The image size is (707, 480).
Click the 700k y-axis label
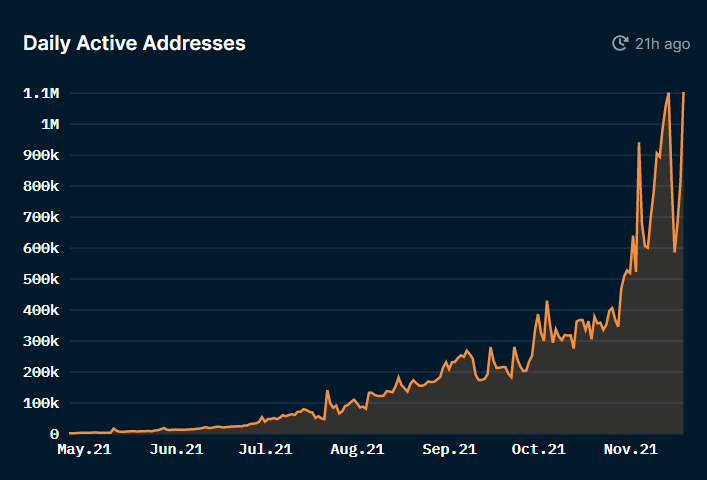coord(41,217)
